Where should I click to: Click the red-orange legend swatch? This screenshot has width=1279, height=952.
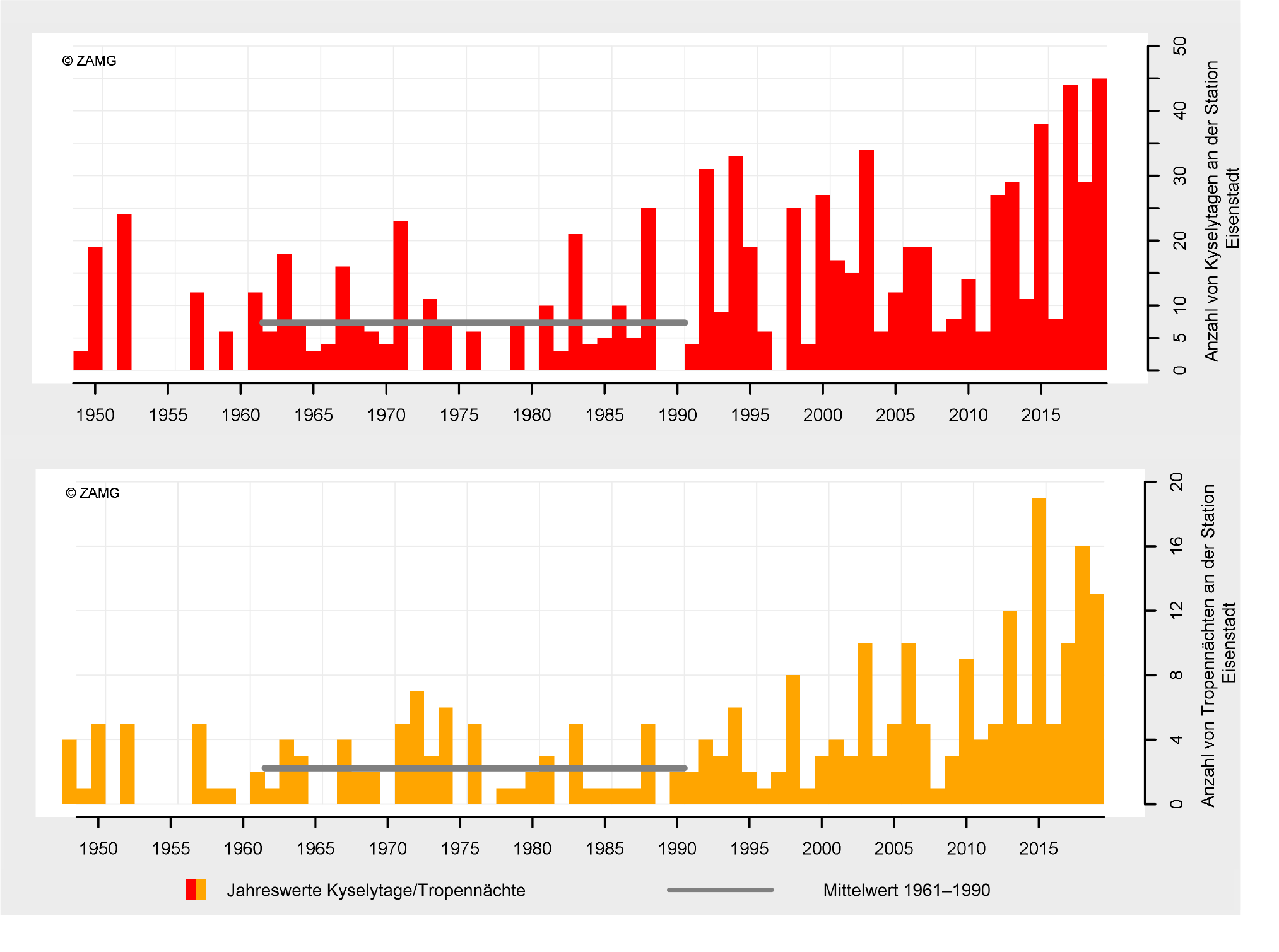[196, 890]
